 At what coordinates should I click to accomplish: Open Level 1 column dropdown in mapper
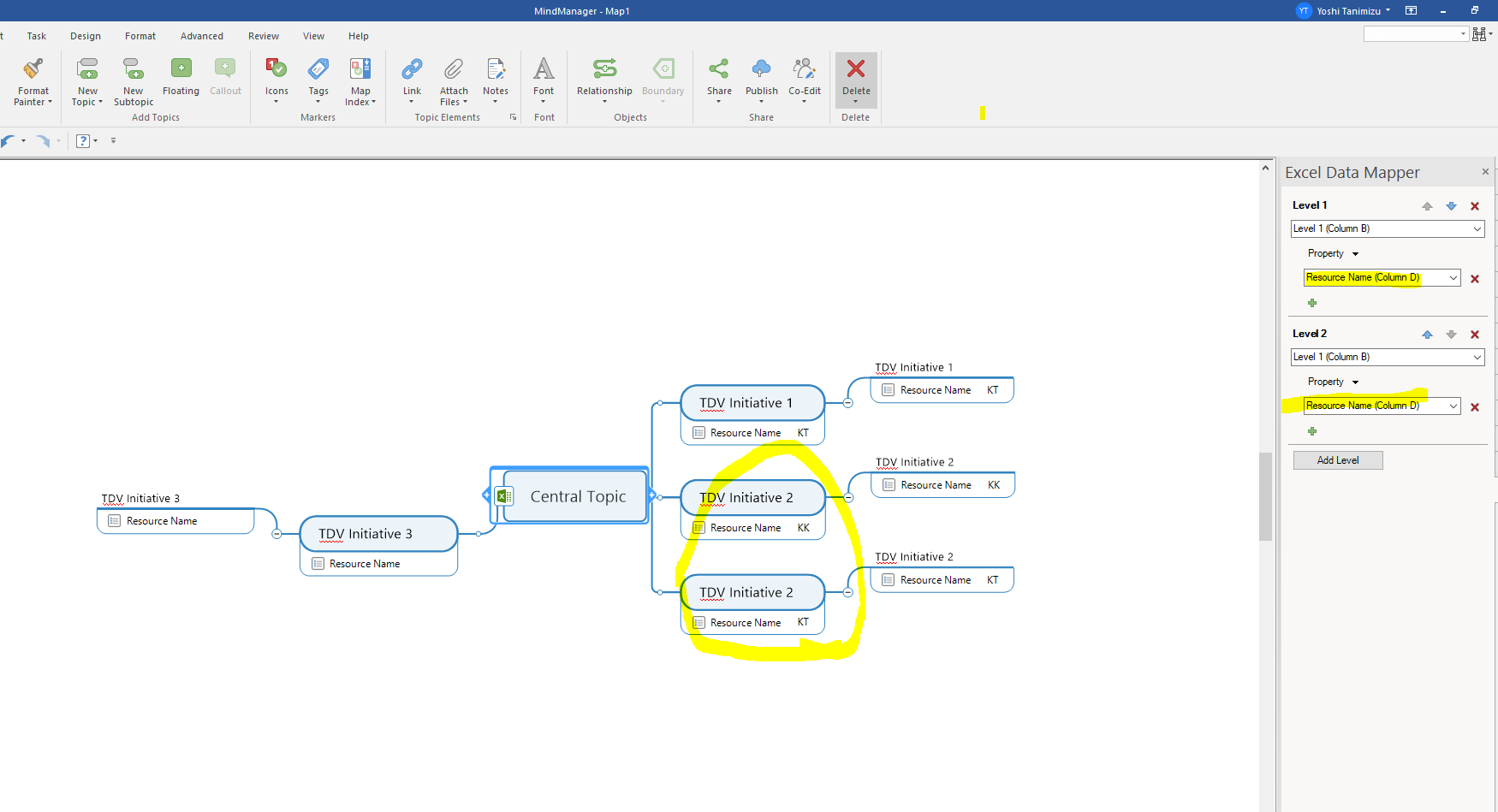[x=1477, y=229]
